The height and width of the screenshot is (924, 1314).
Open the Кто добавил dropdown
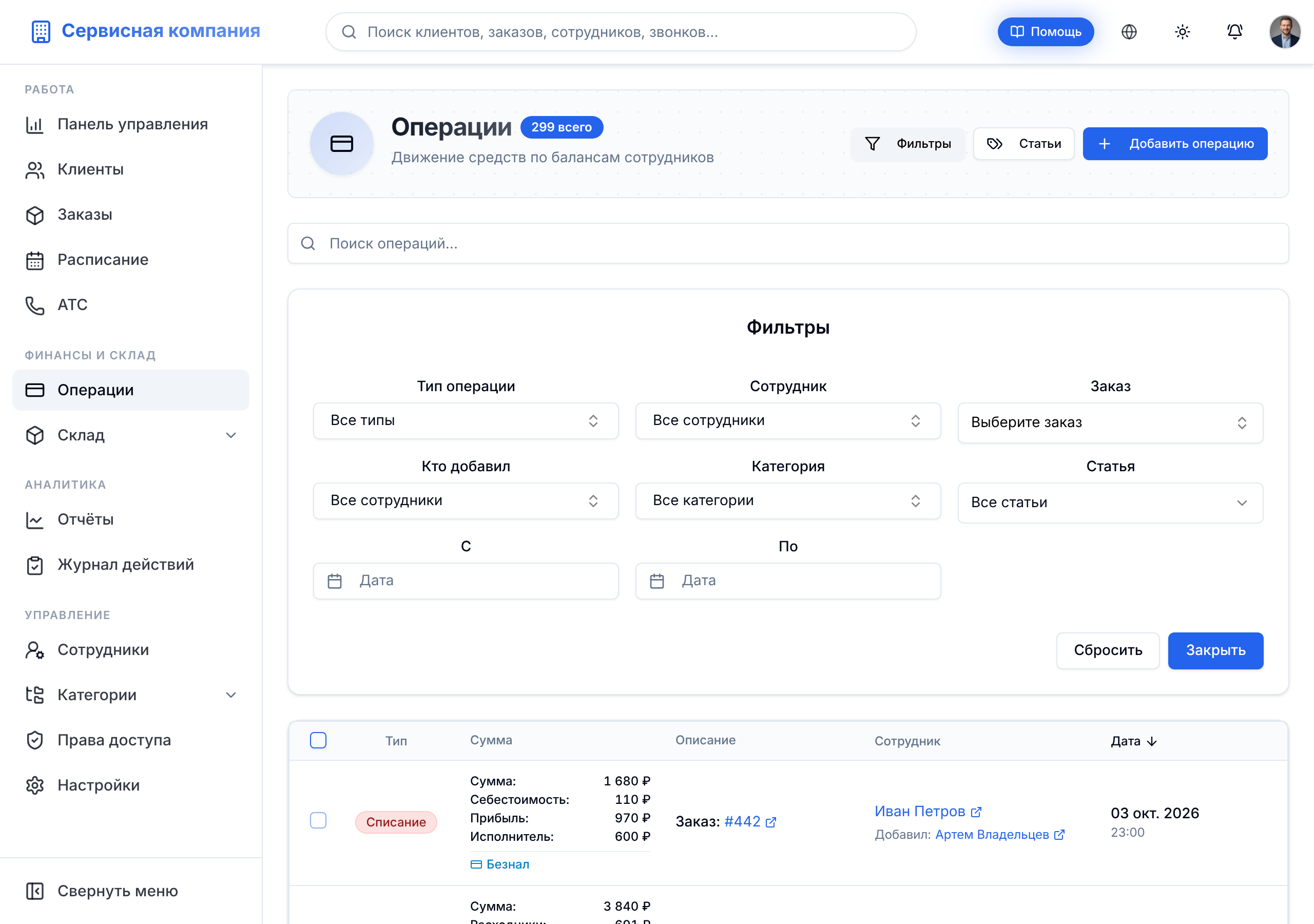coord(466,501)
